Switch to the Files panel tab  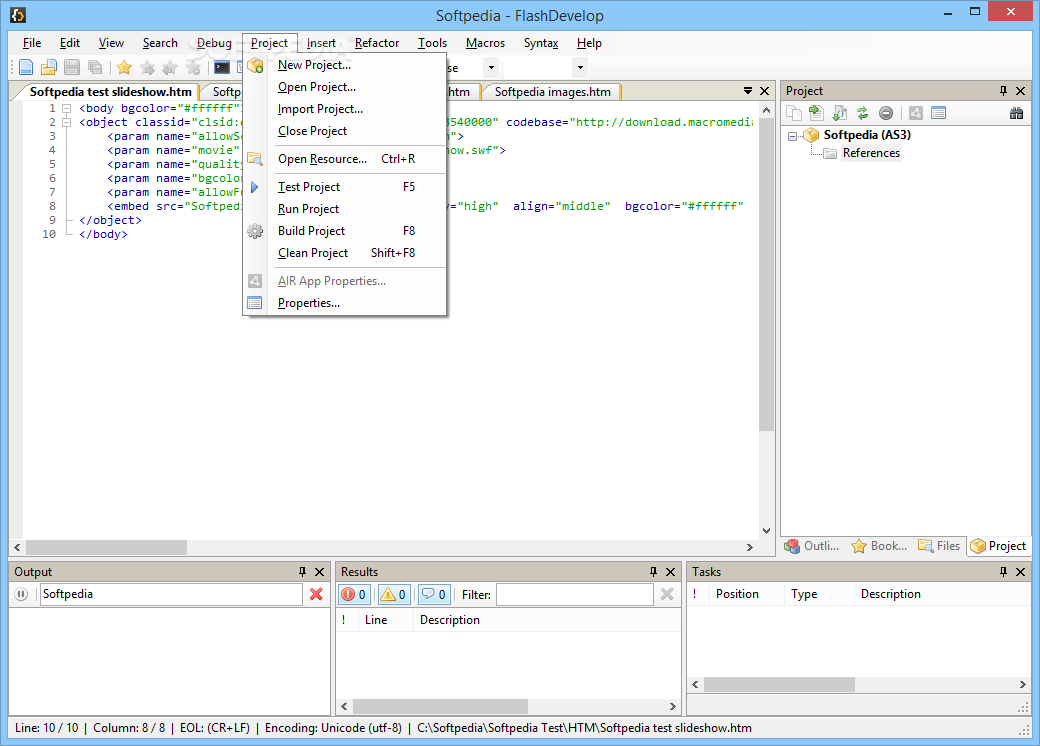pos(939,546)
